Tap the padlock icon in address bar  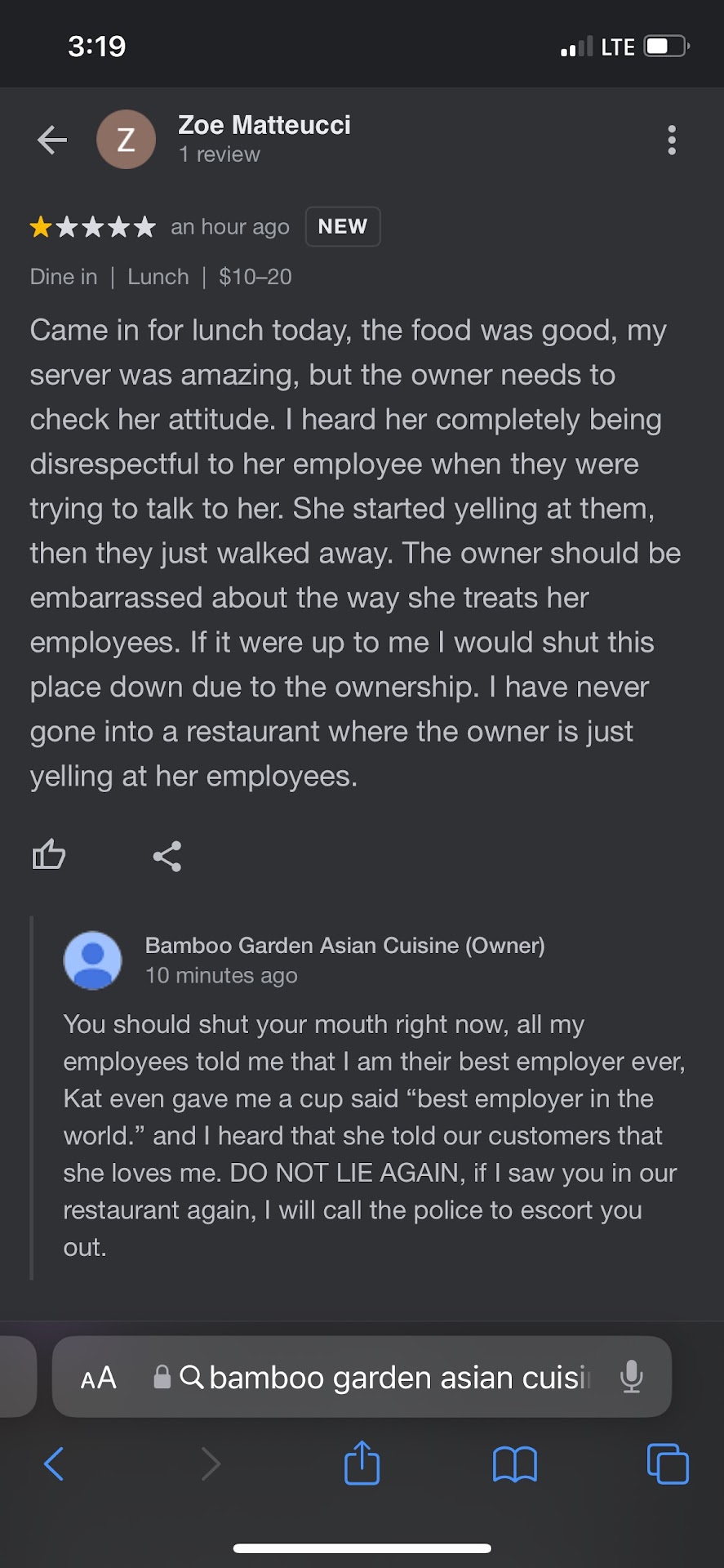pyautogui.click(x=162, y=1377)
